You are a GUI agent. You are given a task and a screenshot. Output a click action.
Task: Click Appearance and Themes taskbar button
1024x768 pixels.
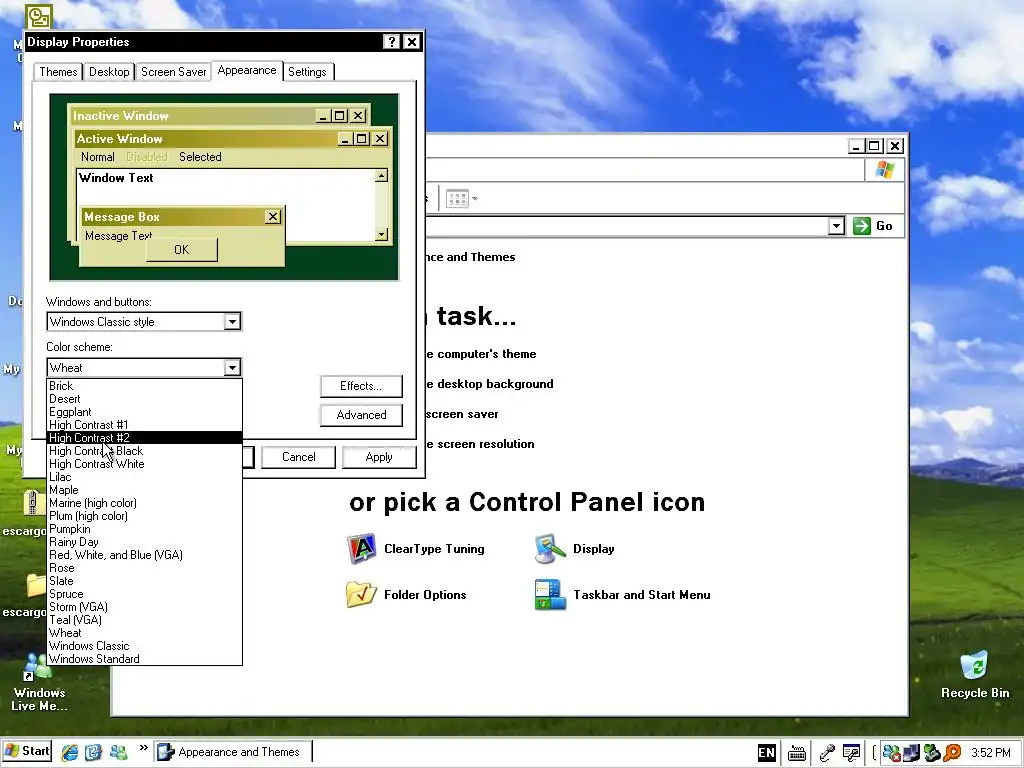click(233, 752)
